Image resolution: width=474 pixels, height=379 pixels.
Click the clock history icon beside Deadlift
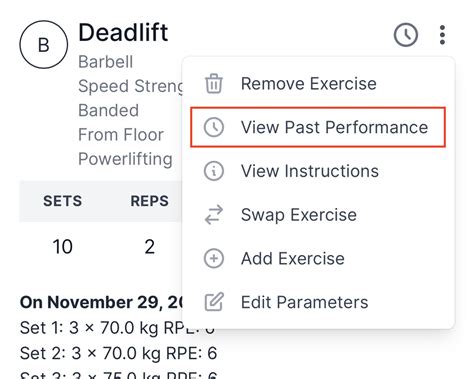coord(406,35)
